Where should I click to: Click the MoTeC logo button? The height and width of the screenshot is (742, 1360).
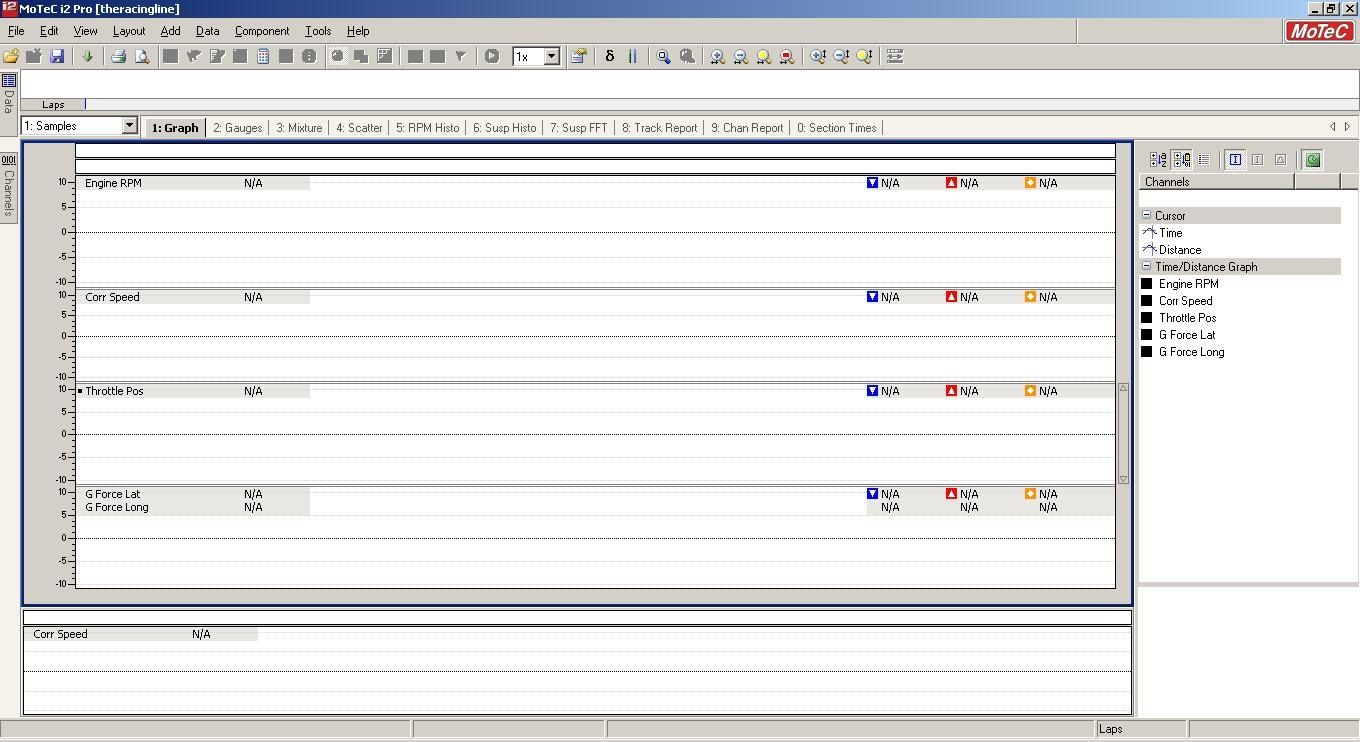1319,31
